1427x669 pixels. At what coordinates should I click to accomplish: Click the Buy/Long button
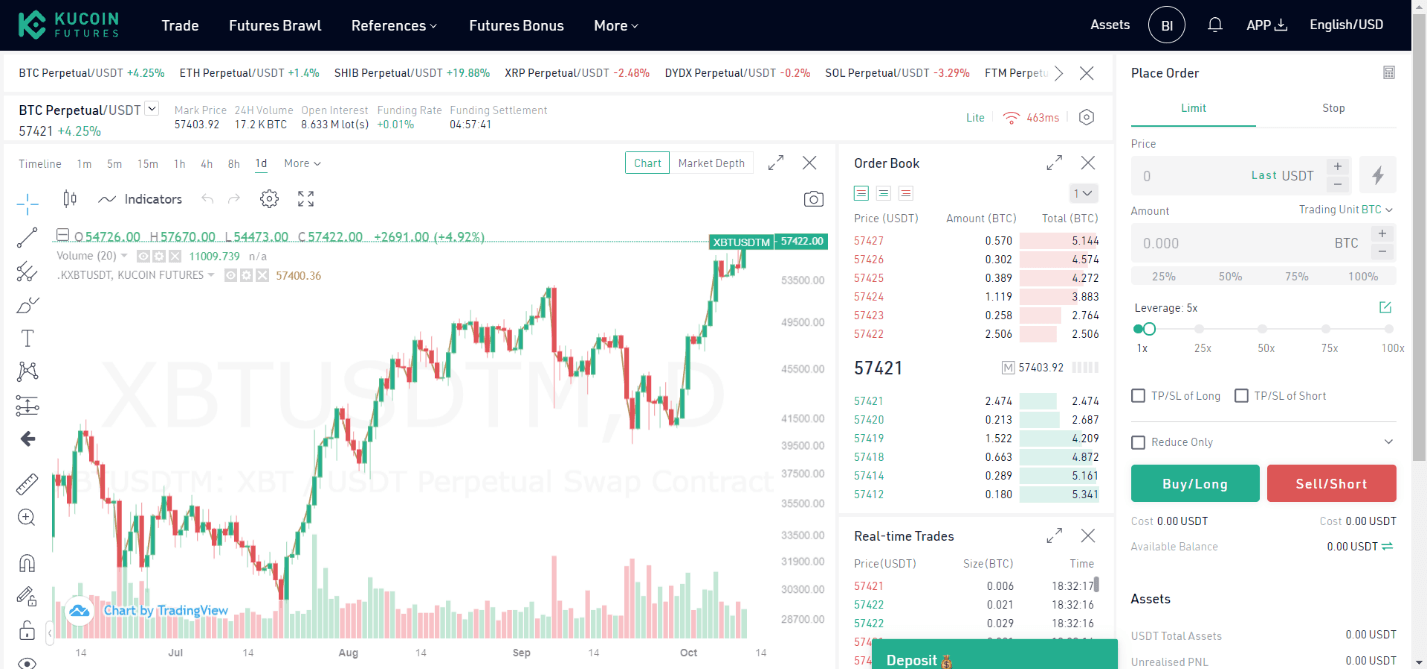point(1195,483)
